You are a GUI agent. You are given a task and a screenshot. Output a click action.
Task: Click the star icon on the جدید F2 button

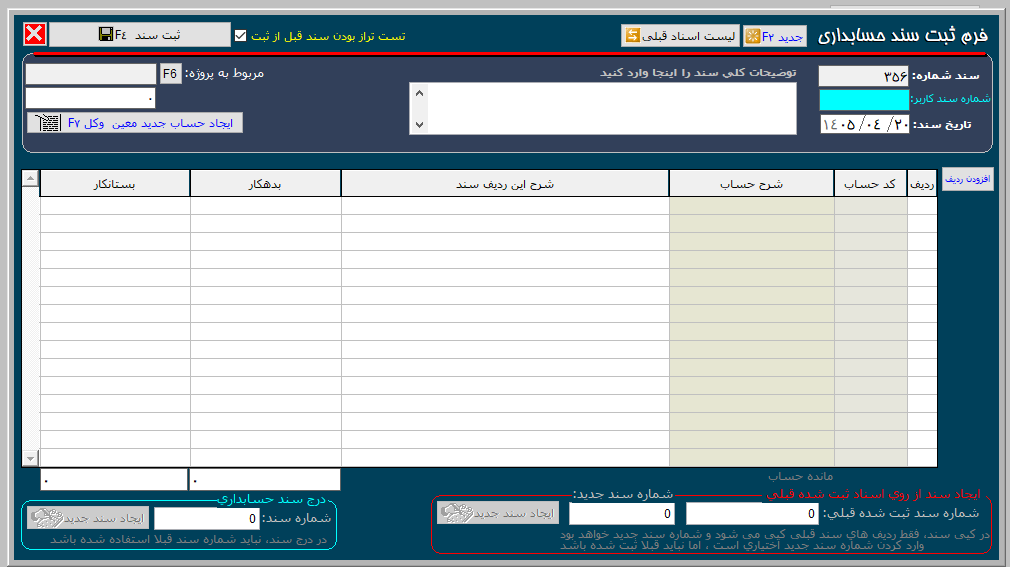752,37
